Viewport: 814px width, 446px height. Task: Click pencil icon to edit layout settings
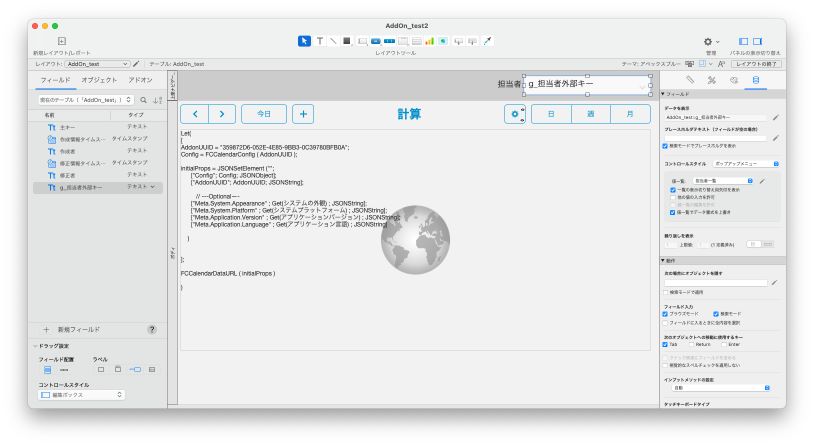click(x=136, y=63)
